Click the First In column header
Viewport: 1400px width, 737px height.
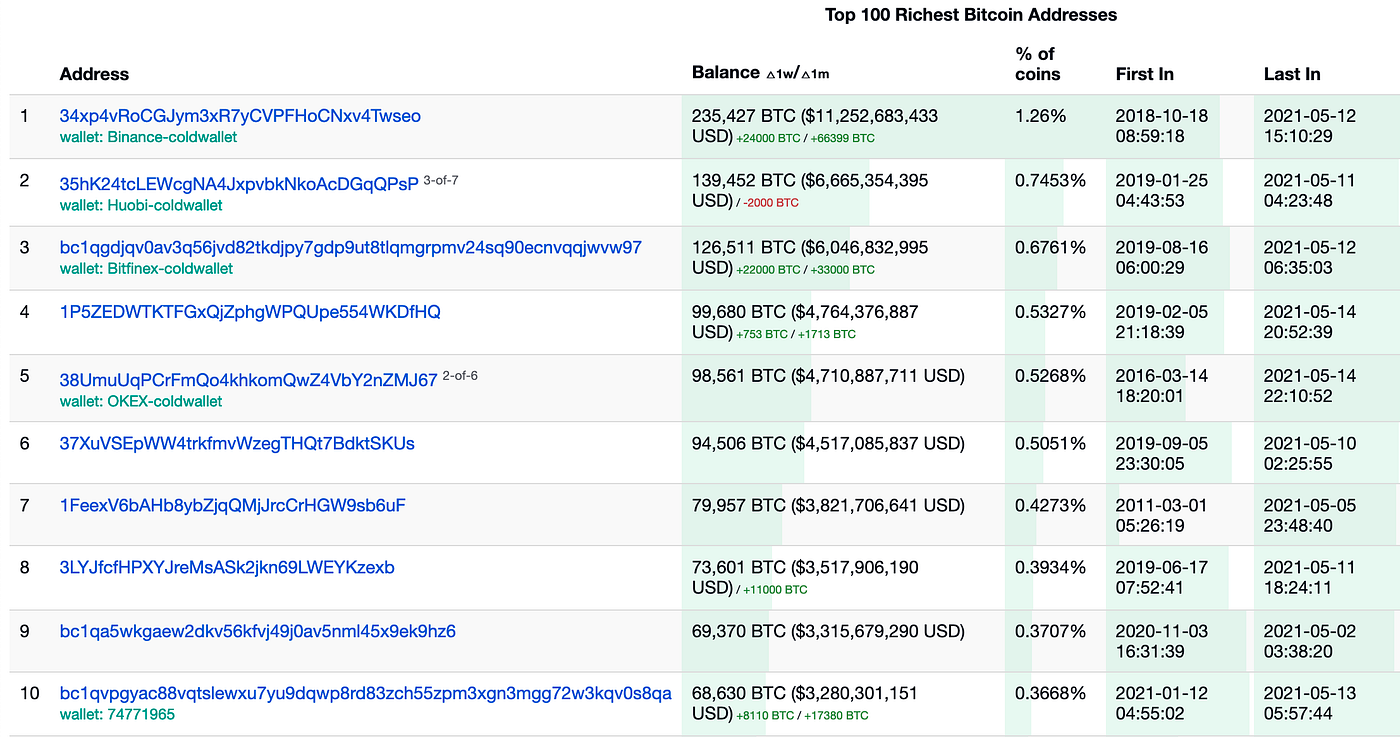tap(1145, 74)
